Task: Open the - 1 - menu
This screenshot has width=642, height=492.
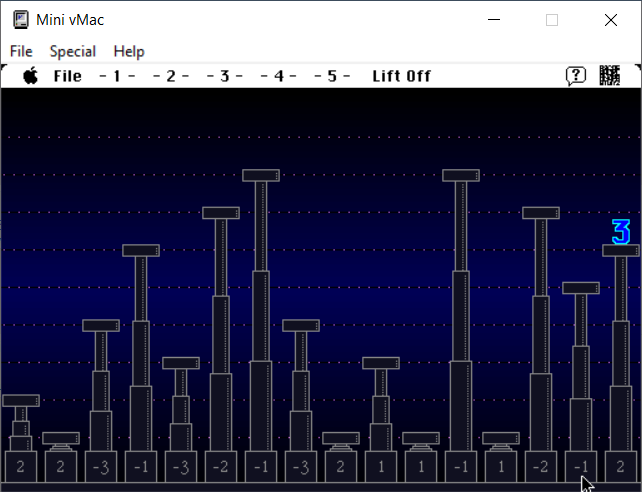Action: click(117, 76)
